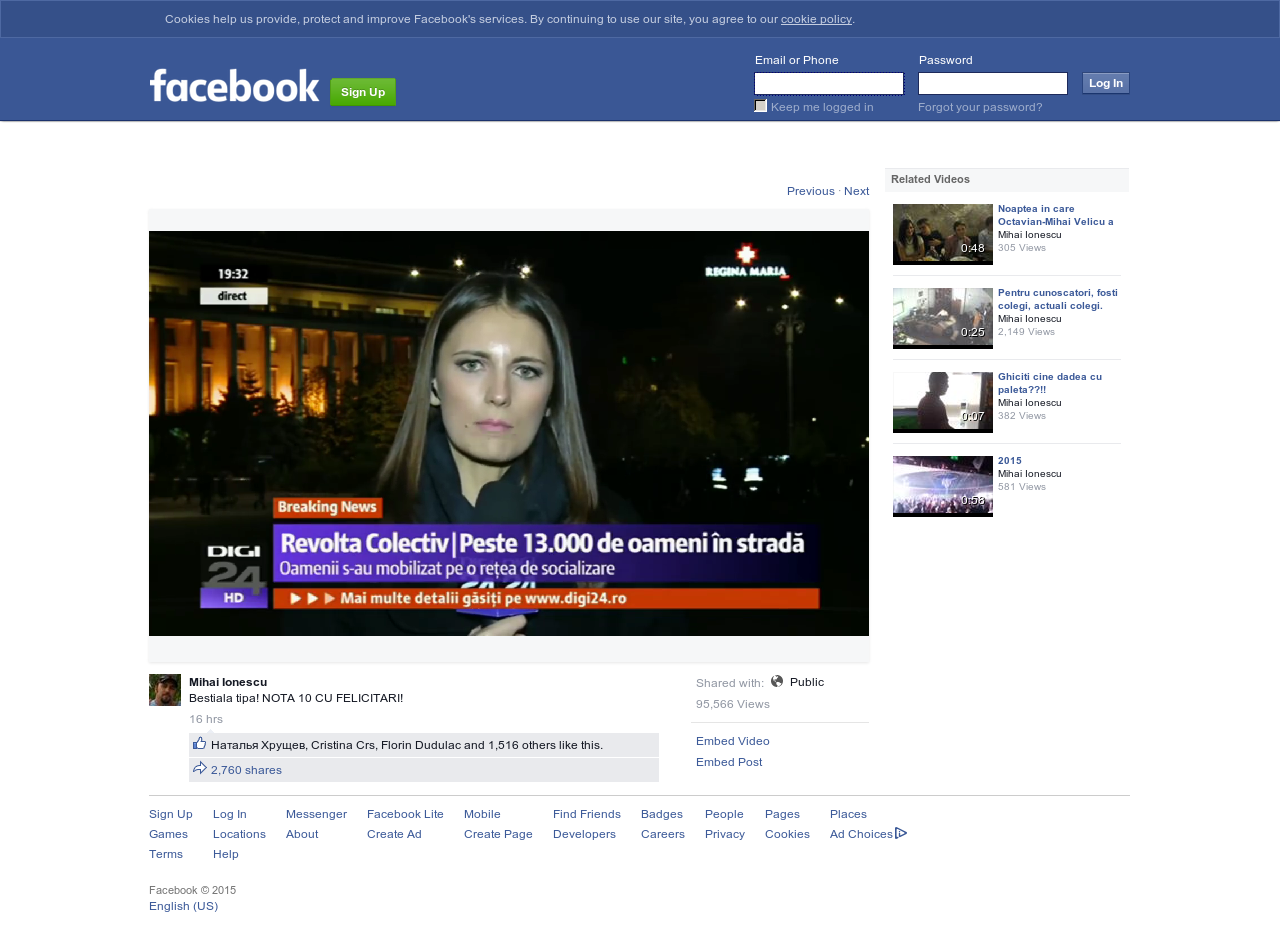
Task: Open Cookies footer link
Action: (x=787, y=834)
